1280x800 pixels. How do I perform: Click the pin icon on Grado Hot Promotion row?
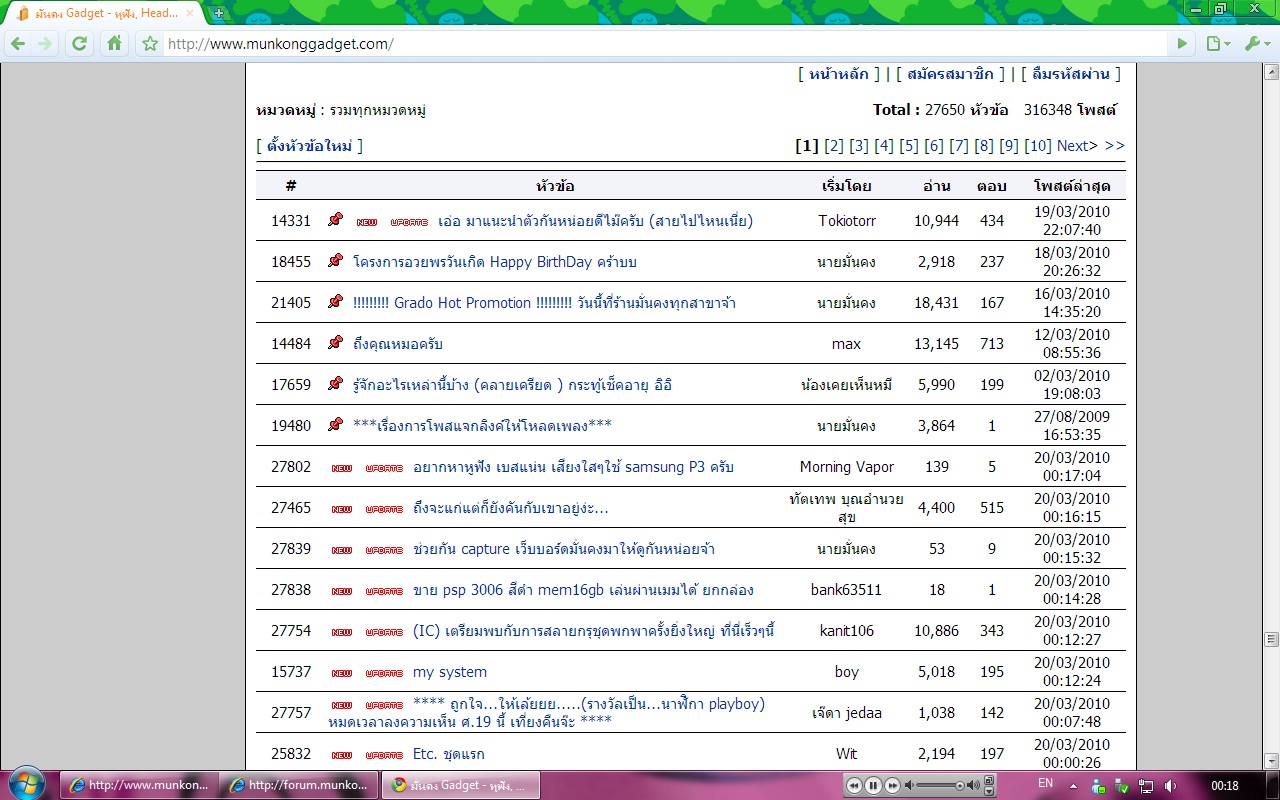point(336,302)
